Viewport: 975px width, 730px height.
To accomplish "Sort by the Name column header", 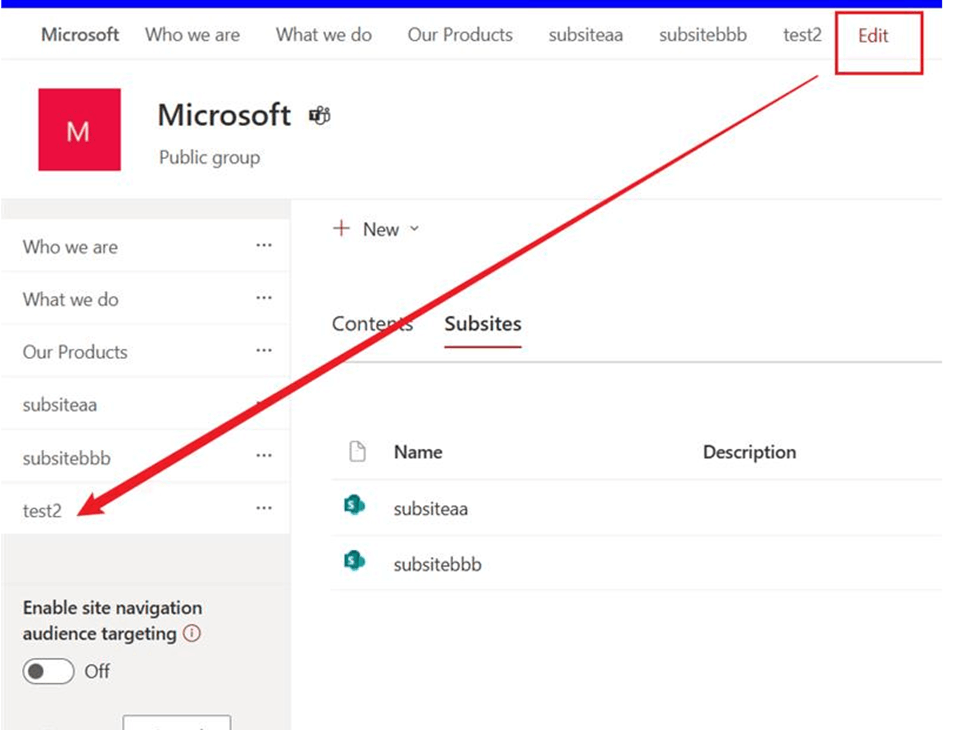I will 418,452.
